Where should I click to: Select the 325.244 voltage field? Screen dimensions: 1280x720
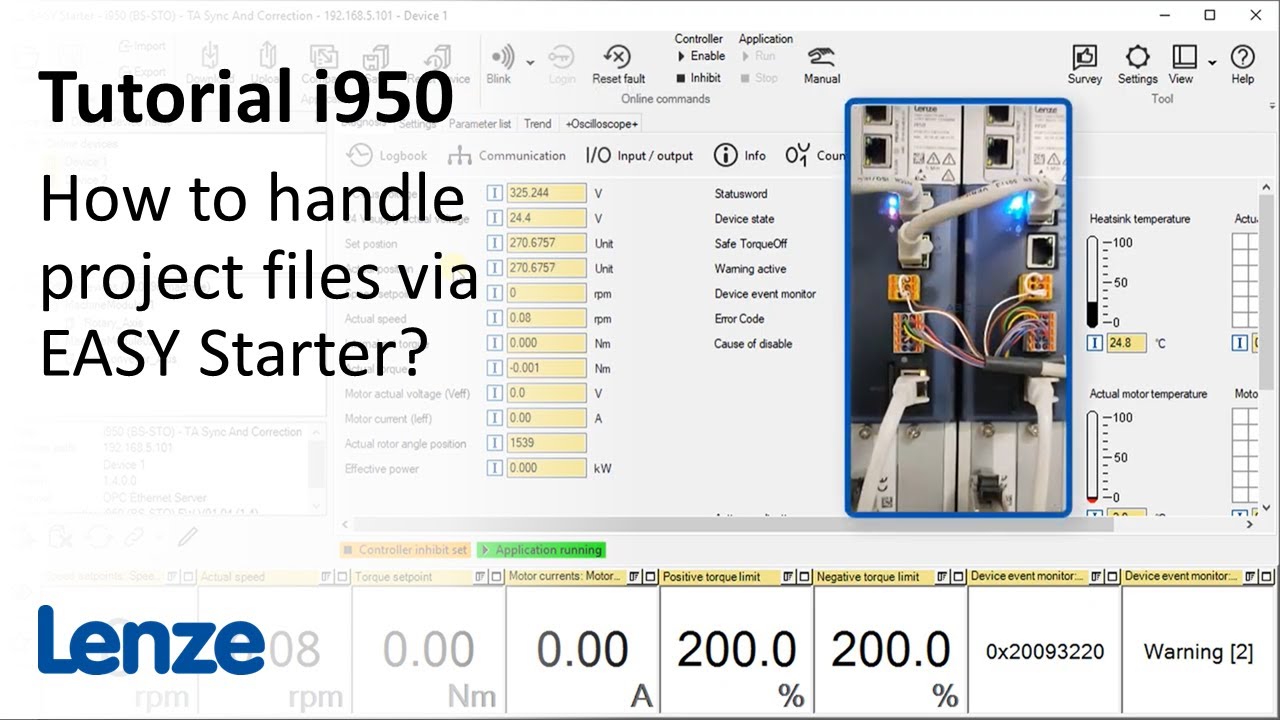point(546,193)
